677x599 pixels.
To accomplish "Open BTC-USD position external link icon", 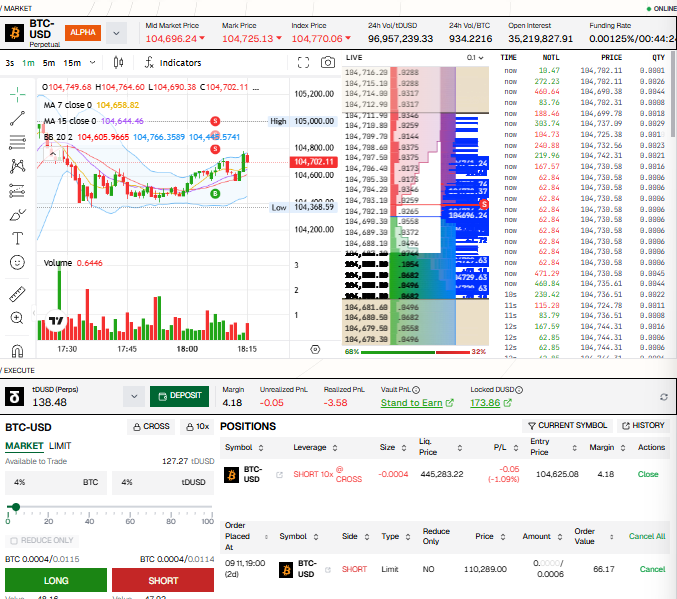I will coord(279,475).
